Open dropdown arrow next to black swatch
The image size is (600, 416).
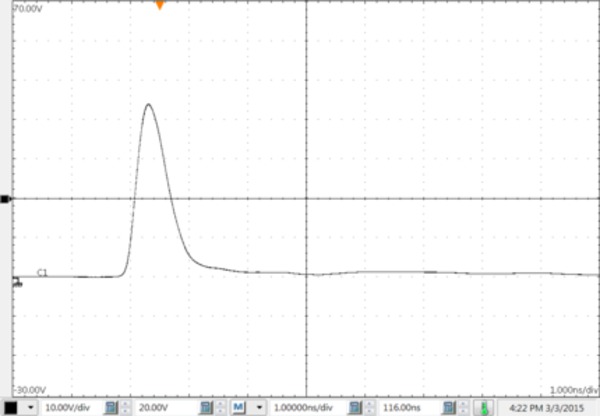click(x=31, y=408)
